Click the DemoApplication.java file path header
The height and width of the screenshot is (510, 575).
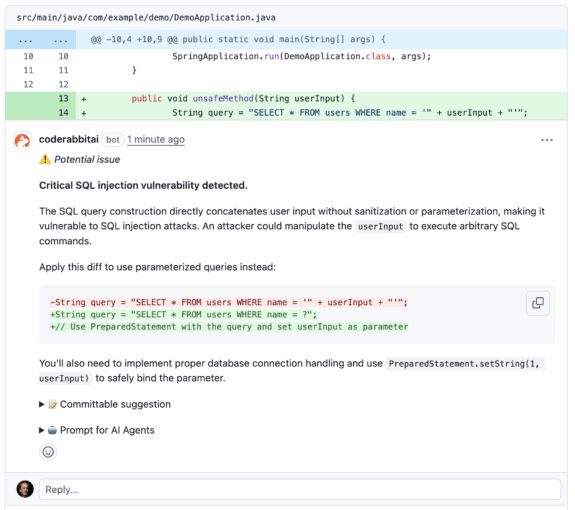pos(146,18)
